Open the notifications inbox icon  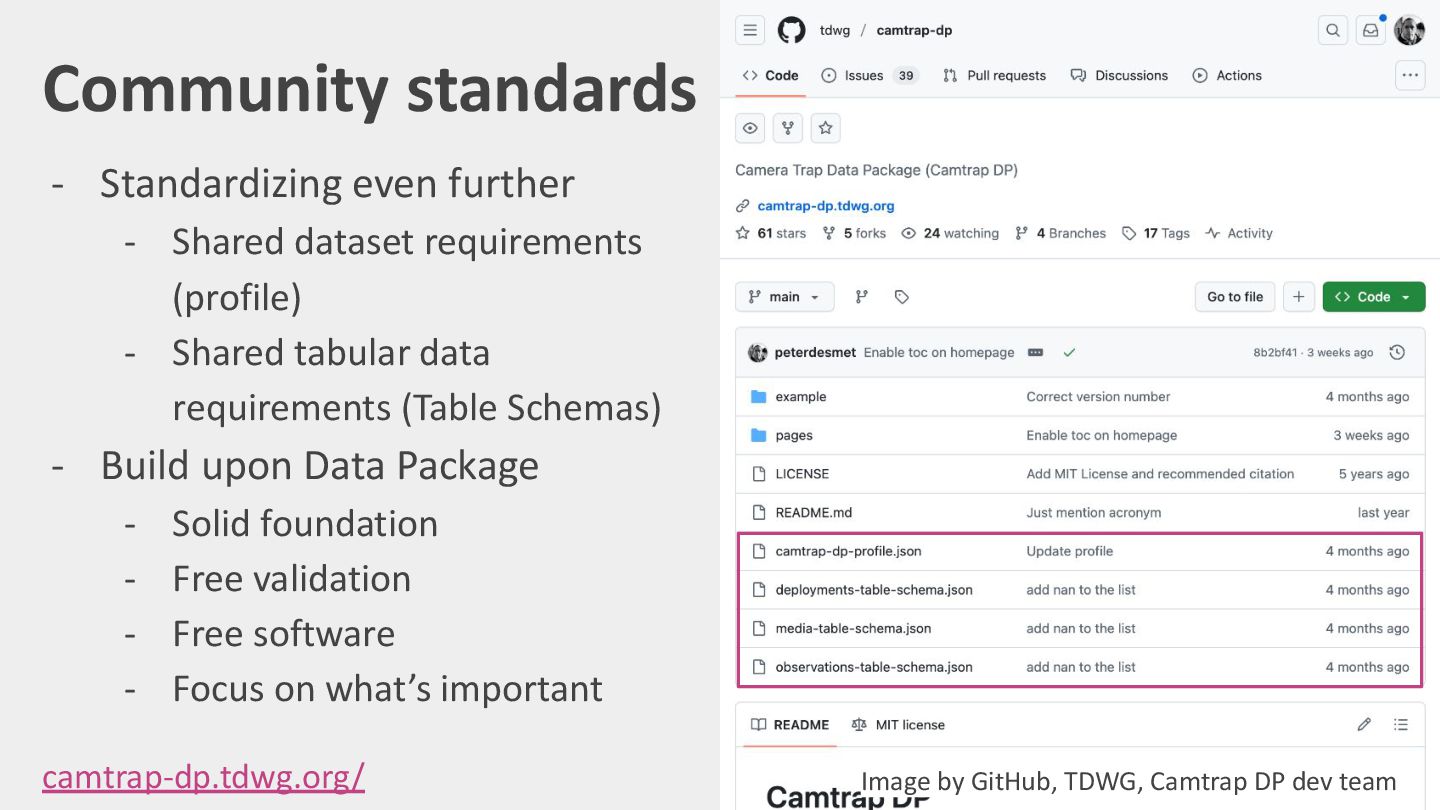pyautogui.click(x=1371, y=30)
